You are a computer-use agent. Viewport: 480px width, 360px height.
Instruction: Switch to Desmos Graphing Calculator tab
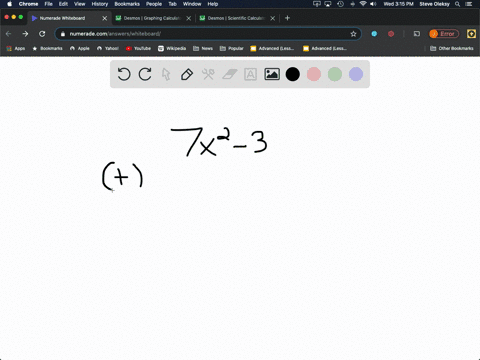[152, 18]
